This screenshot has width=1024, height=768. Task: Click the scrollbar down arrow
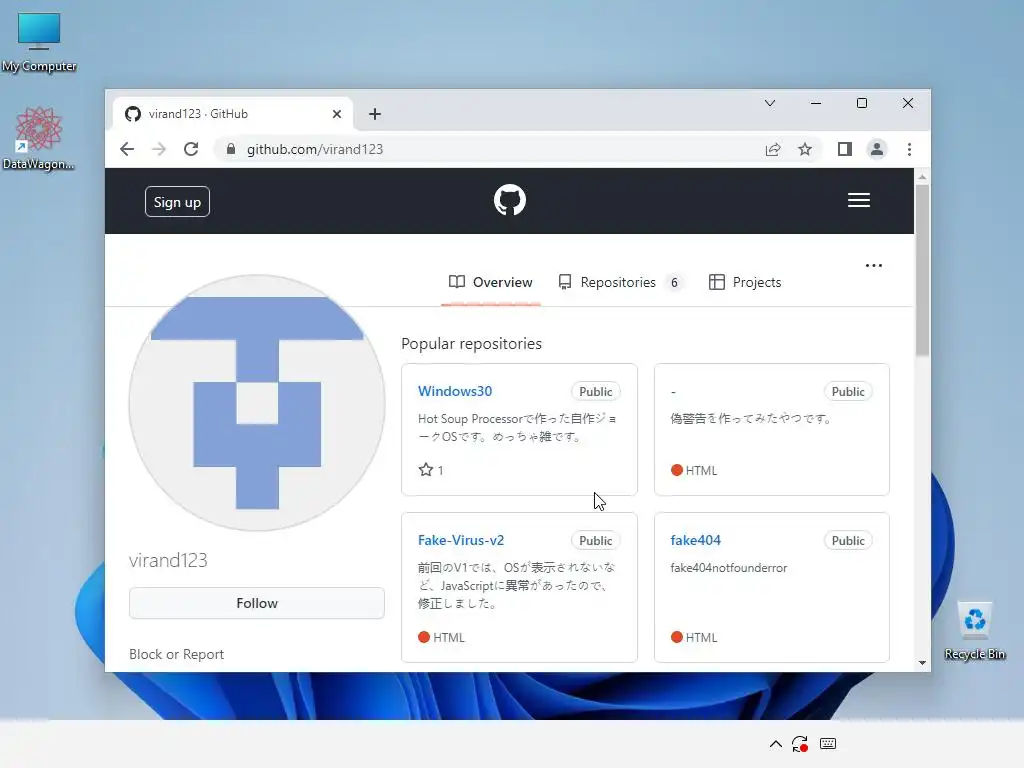(921, 663)
